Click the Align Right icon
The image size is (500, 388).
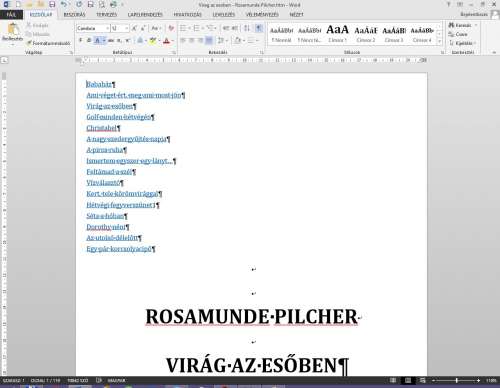[200, 41]
